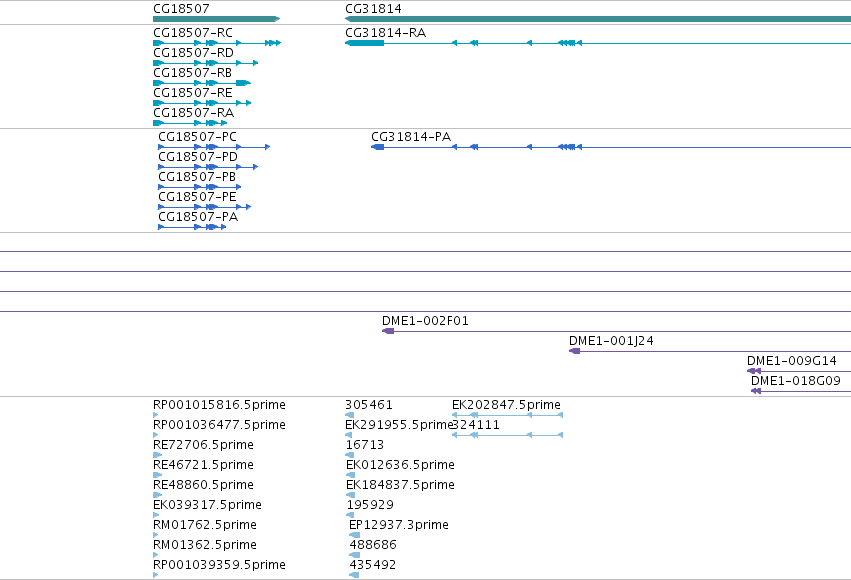Click transcript CG18507-RC label
The height and width of the screenshot is (580, 851).
pyautogui.click(x=193, y=33)
